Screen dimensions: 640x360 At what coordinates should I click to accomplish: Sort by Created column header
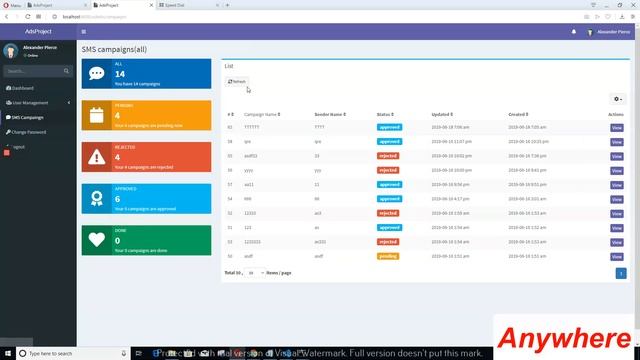[x=518, y=114]
